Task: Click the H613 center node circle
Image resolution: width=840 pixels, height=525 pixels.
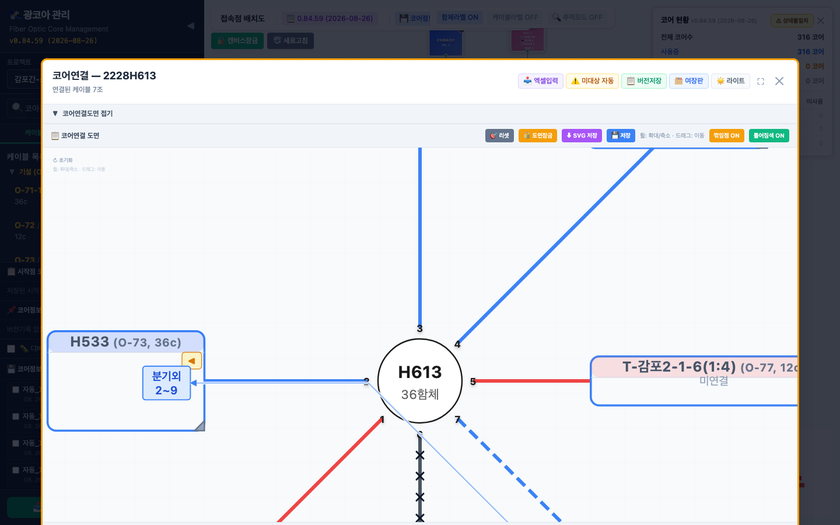Action: pos(419,381)
